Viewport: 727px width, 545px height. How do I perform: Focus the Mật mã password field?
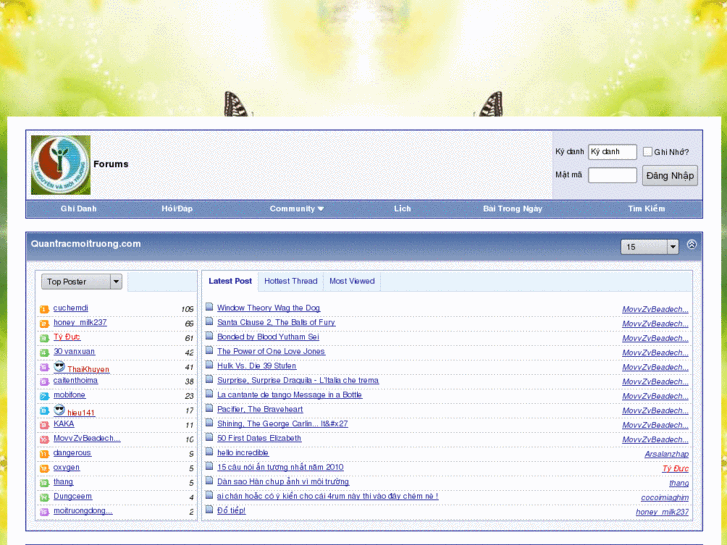pos(612,175)
